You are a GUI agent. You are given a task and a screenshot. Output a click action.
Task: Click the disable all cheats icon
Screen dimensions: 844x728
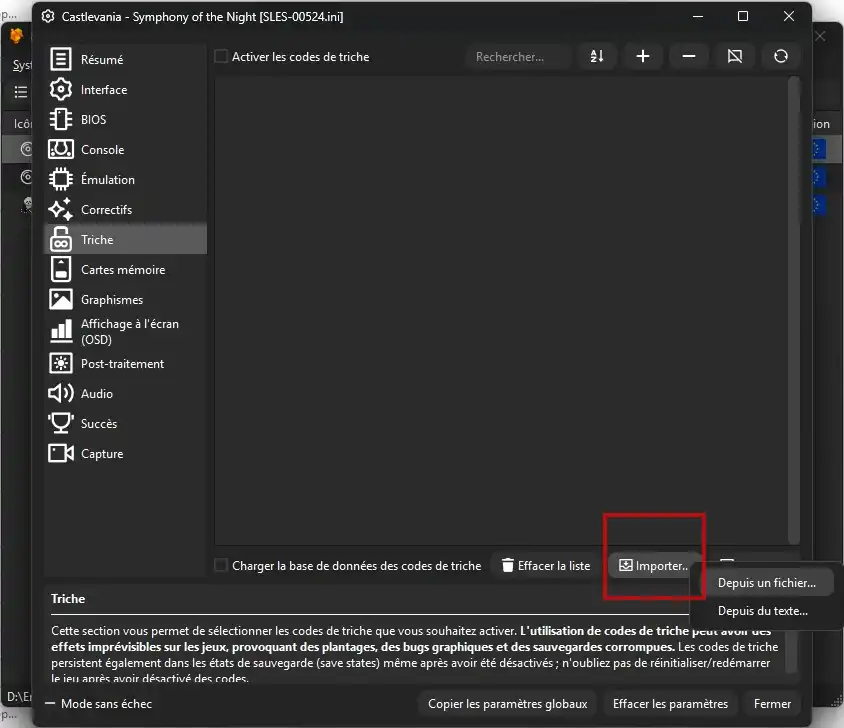[x=735, y=56]
